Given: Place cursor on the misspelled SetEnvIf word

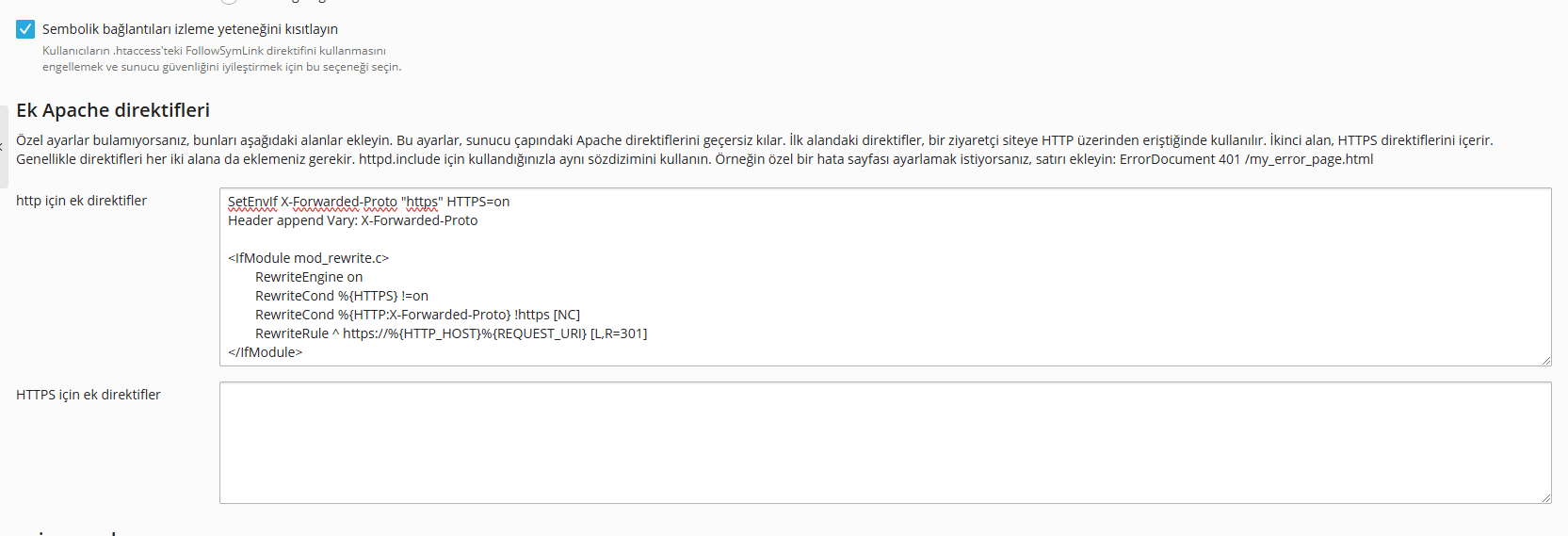Looking at the screenshot, I should (x=251, y=202).
